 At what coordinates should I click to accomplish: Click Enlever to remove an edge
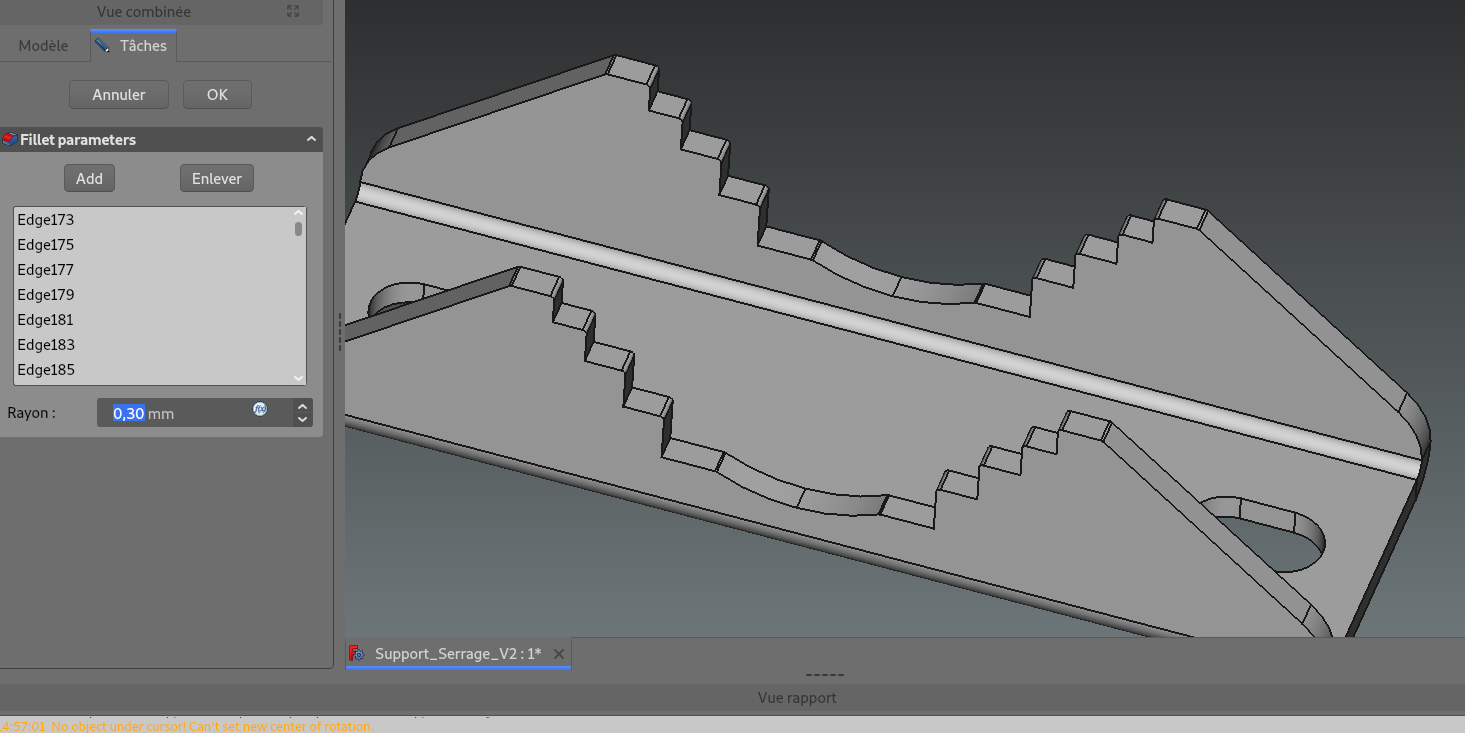pyautogui.click(x=217, y=179)
